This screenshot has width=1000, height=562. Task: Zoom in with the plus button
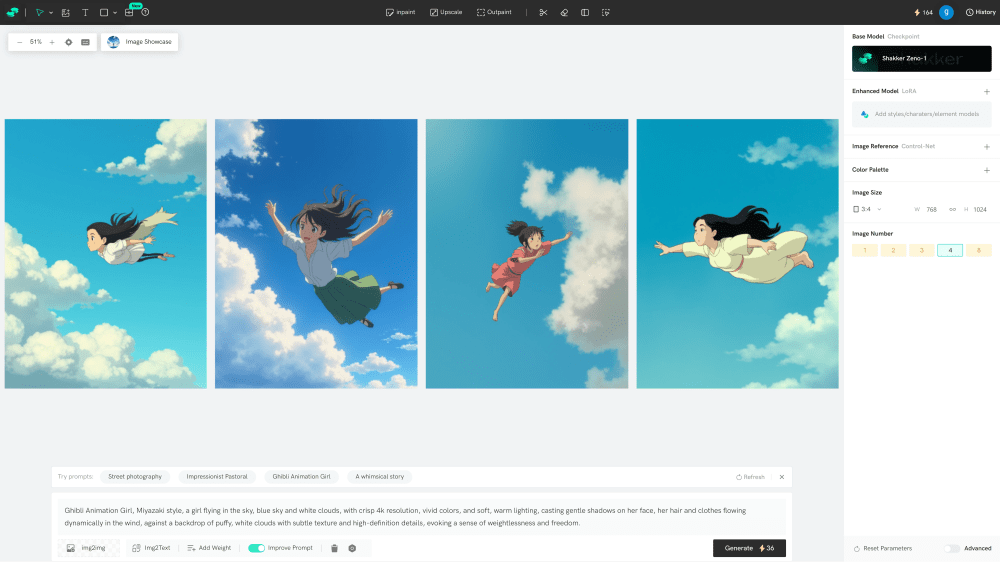52,42
